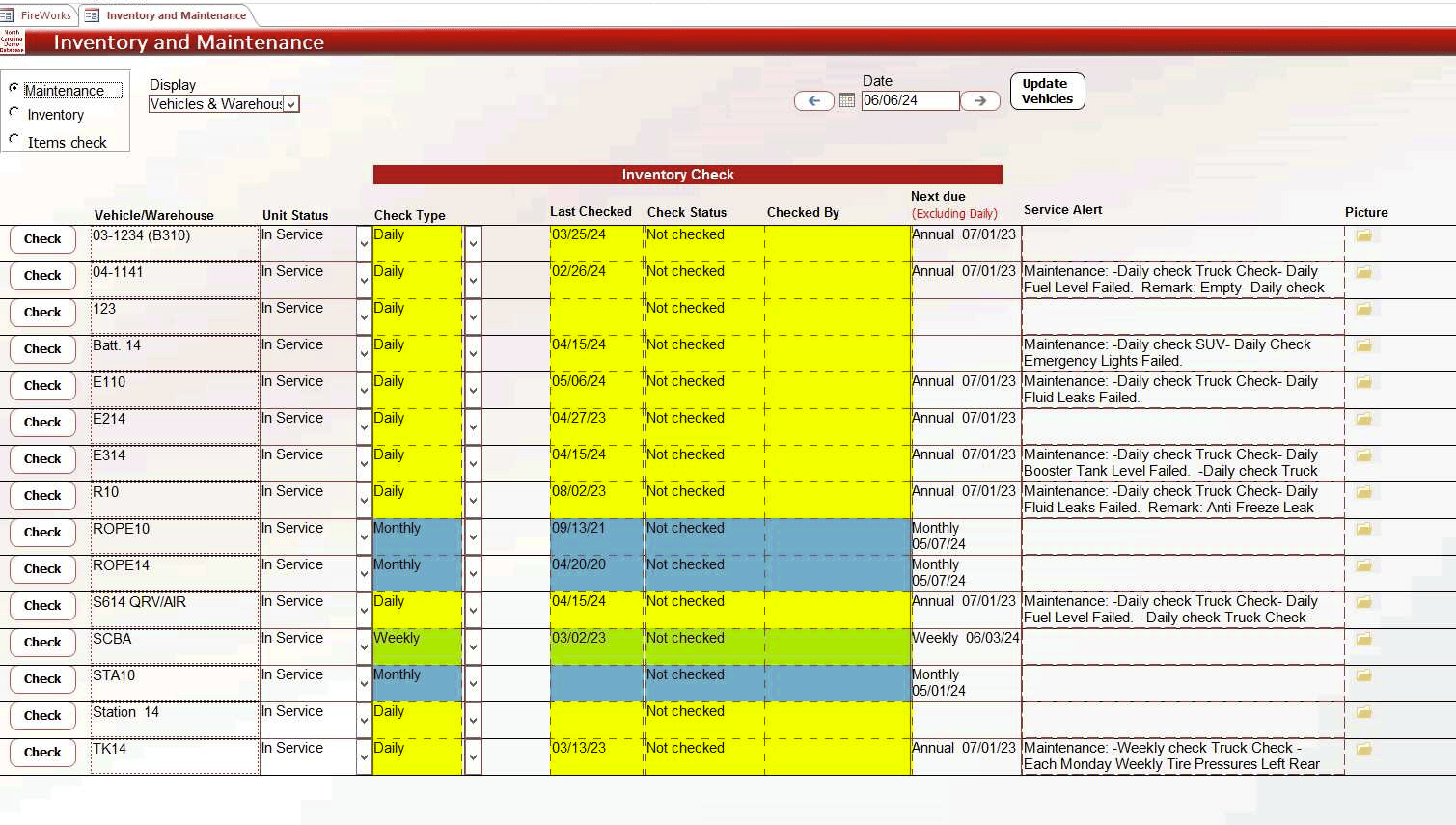Click the North Carolina logo in header
This screenshot has width=1456, height=825.
point(13,41)
